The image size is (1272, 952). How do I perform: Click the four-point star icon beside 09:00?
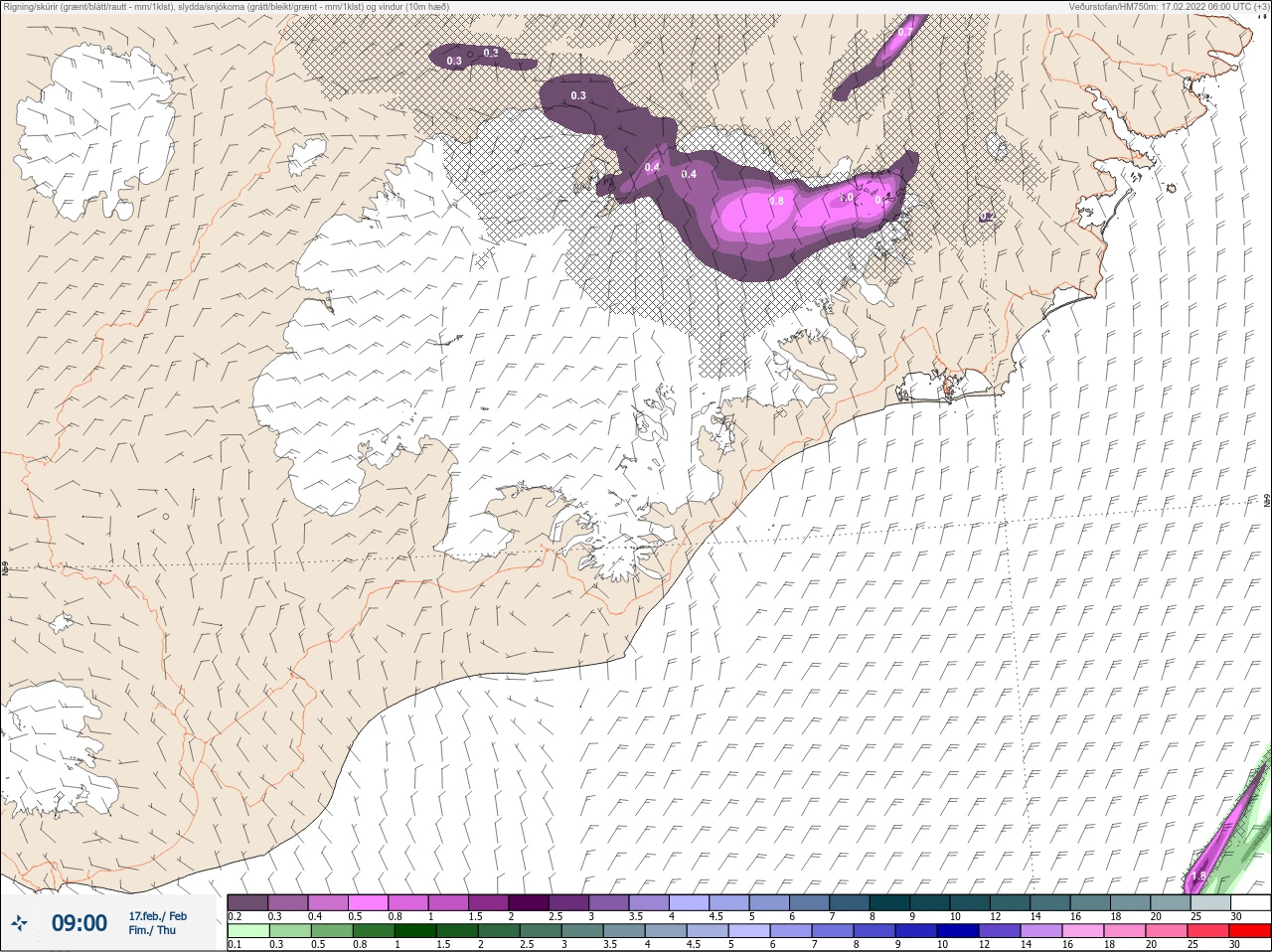20,923
